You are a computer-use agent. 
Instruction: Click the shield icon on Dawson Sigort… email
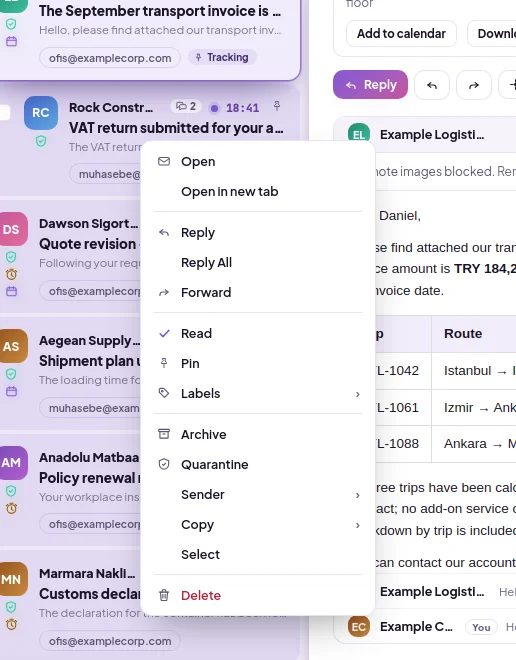[x=11, y=257]
